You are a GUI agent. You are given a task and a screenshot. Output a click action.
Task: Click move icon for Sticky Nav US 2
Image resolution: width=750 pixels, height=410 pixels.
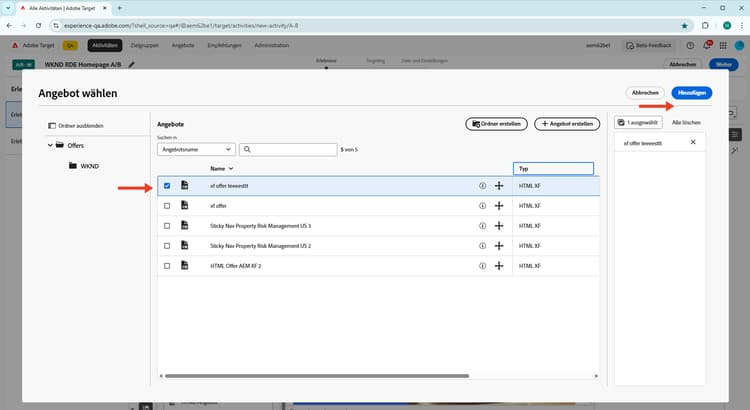(x=499, y=246)
